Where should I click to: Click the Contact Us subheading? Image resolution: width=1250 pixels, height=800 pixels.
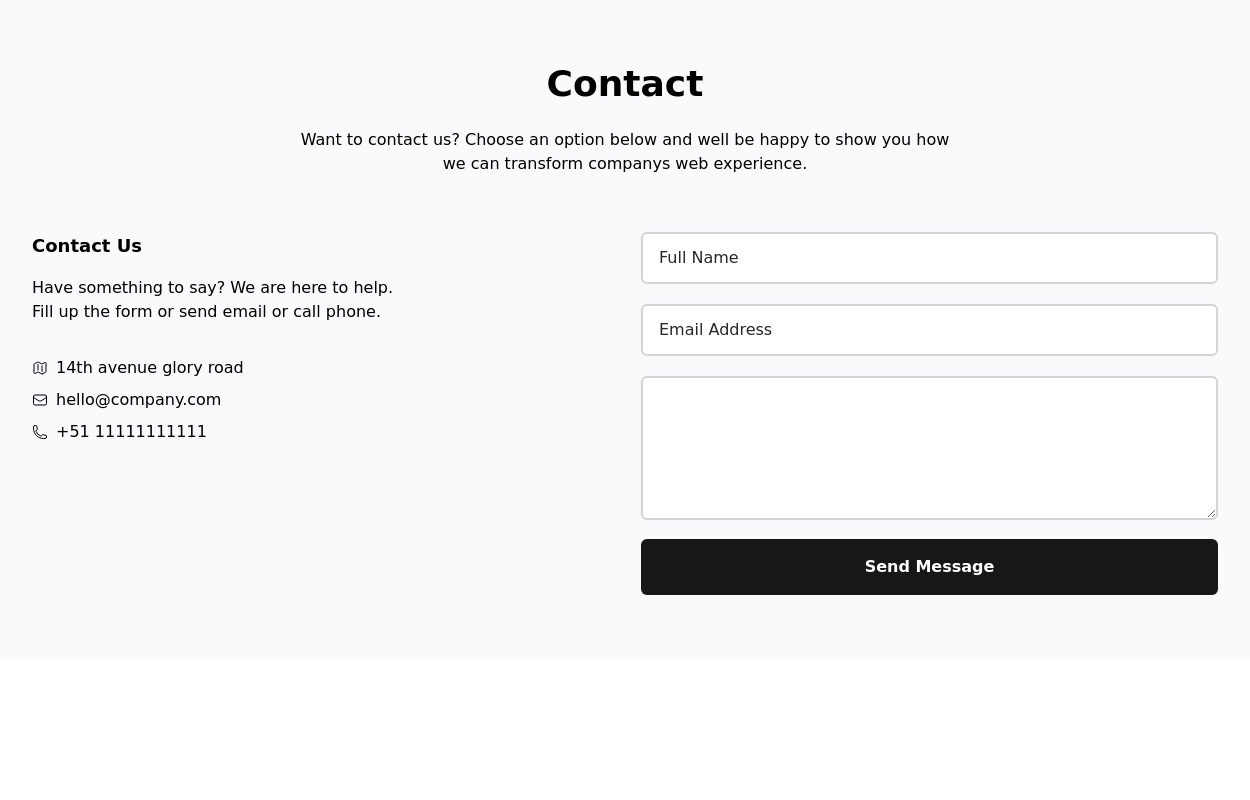[x=87, y=246]
